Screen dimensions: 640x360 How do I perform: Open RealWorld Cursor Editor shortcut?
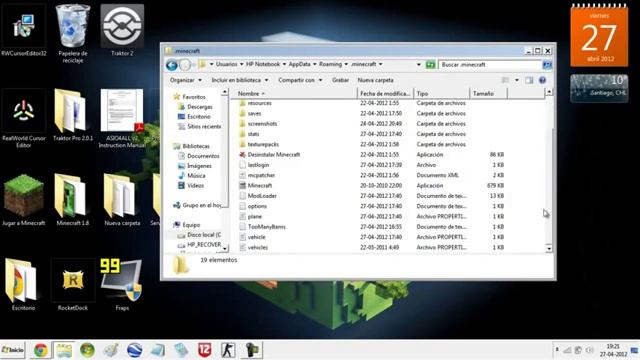23,119
